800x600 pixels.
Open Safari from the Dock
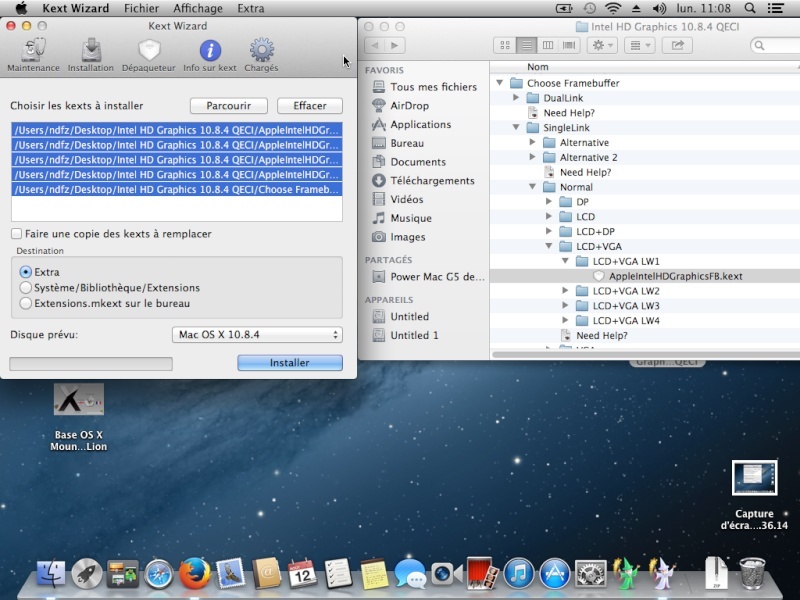coord(159,574)
